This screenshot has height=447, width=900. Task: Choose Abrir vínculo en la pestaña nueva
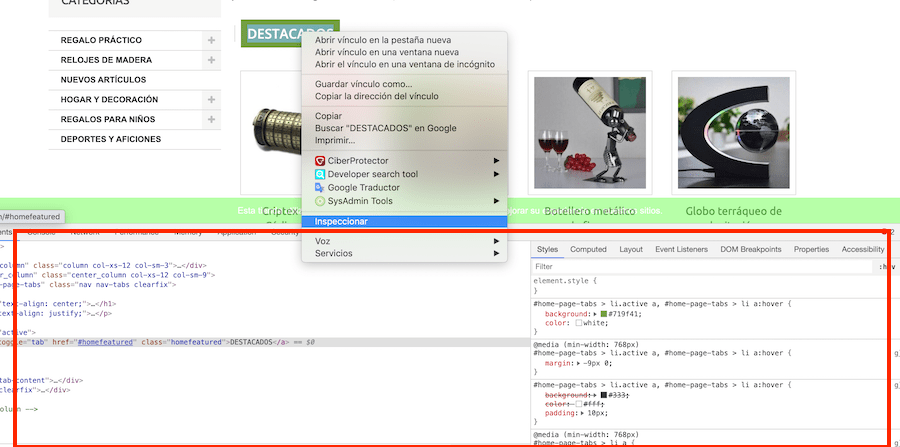383,40
